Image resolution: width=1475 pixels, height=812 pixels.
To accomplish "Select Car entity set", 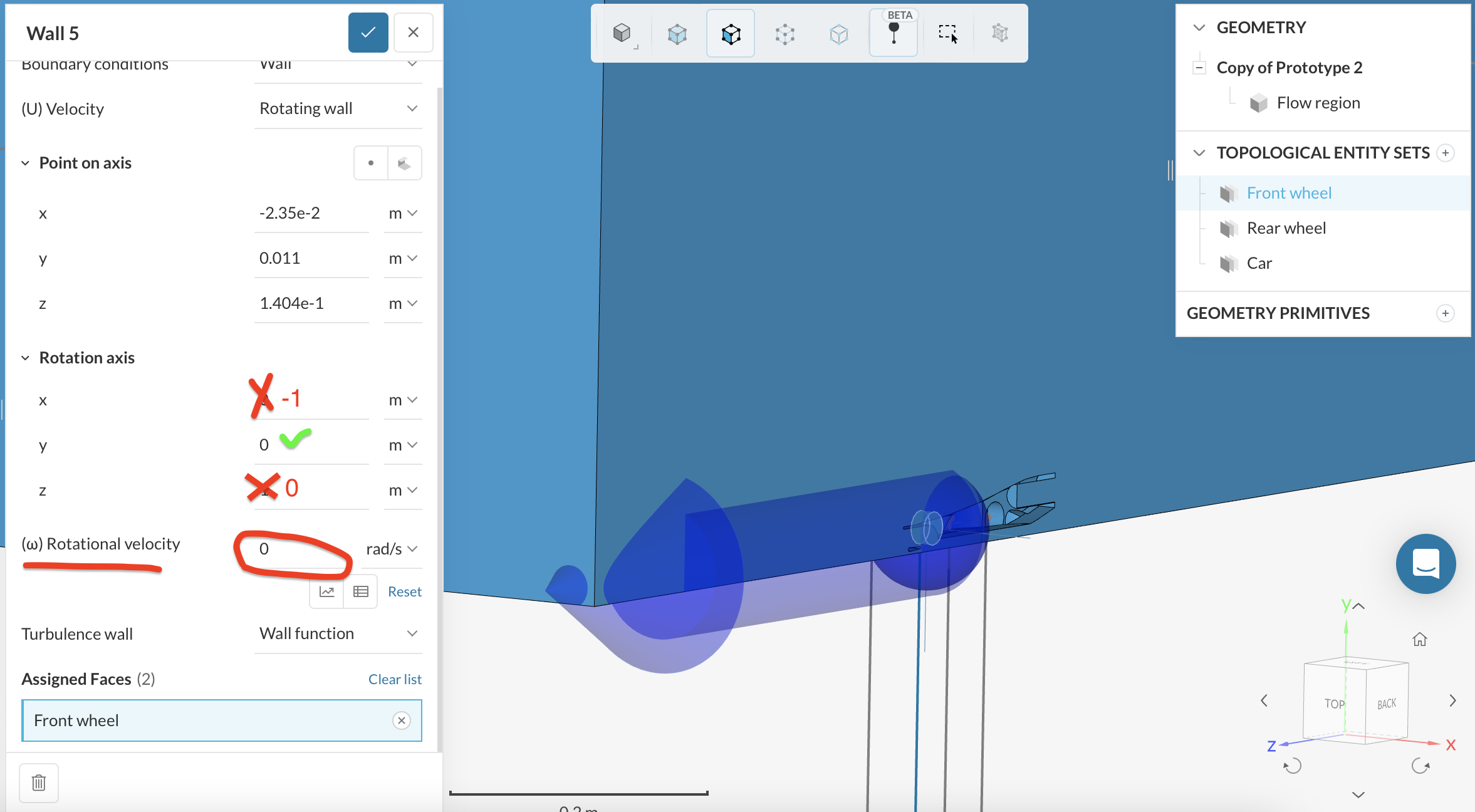I will (1259, 263).
